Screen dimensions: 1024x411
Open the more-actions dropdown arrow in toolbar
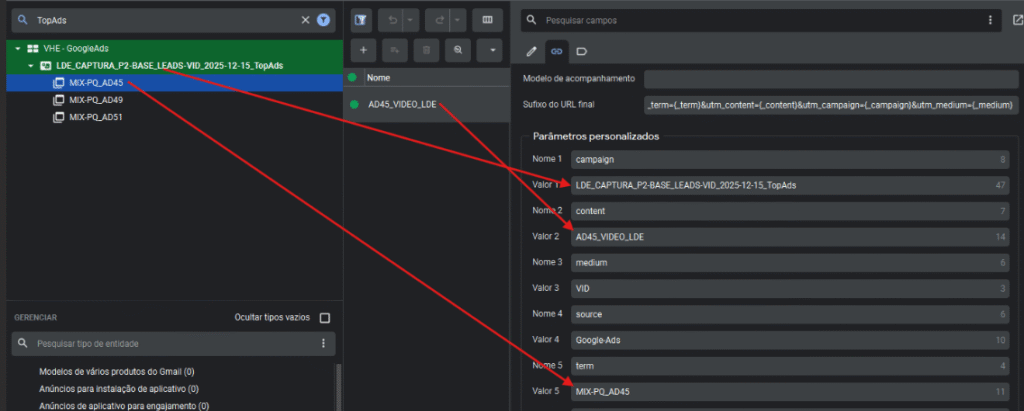point(491,49)
